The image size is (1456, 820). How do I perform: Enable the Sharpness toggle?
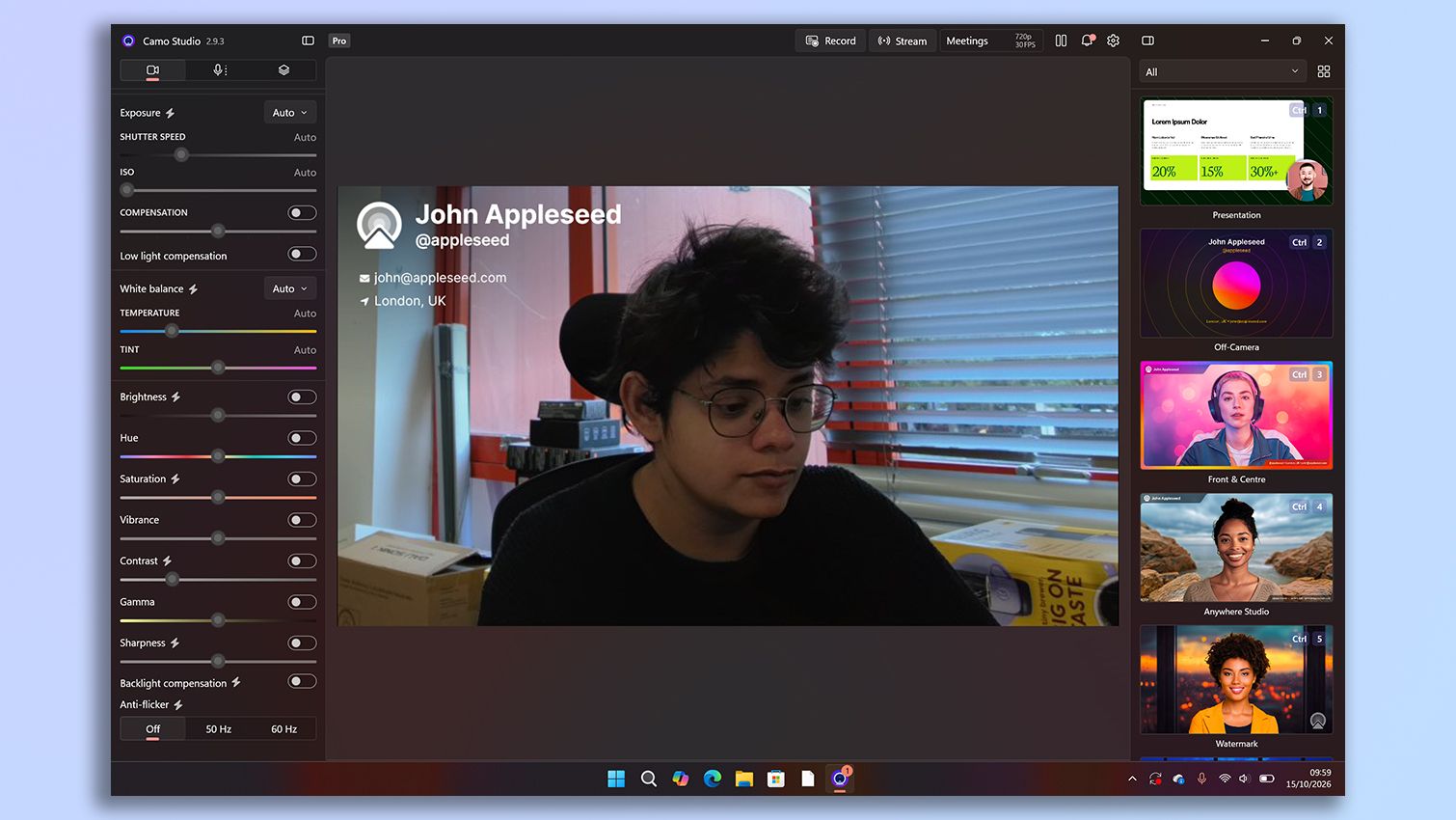click(x=302, y=642)
